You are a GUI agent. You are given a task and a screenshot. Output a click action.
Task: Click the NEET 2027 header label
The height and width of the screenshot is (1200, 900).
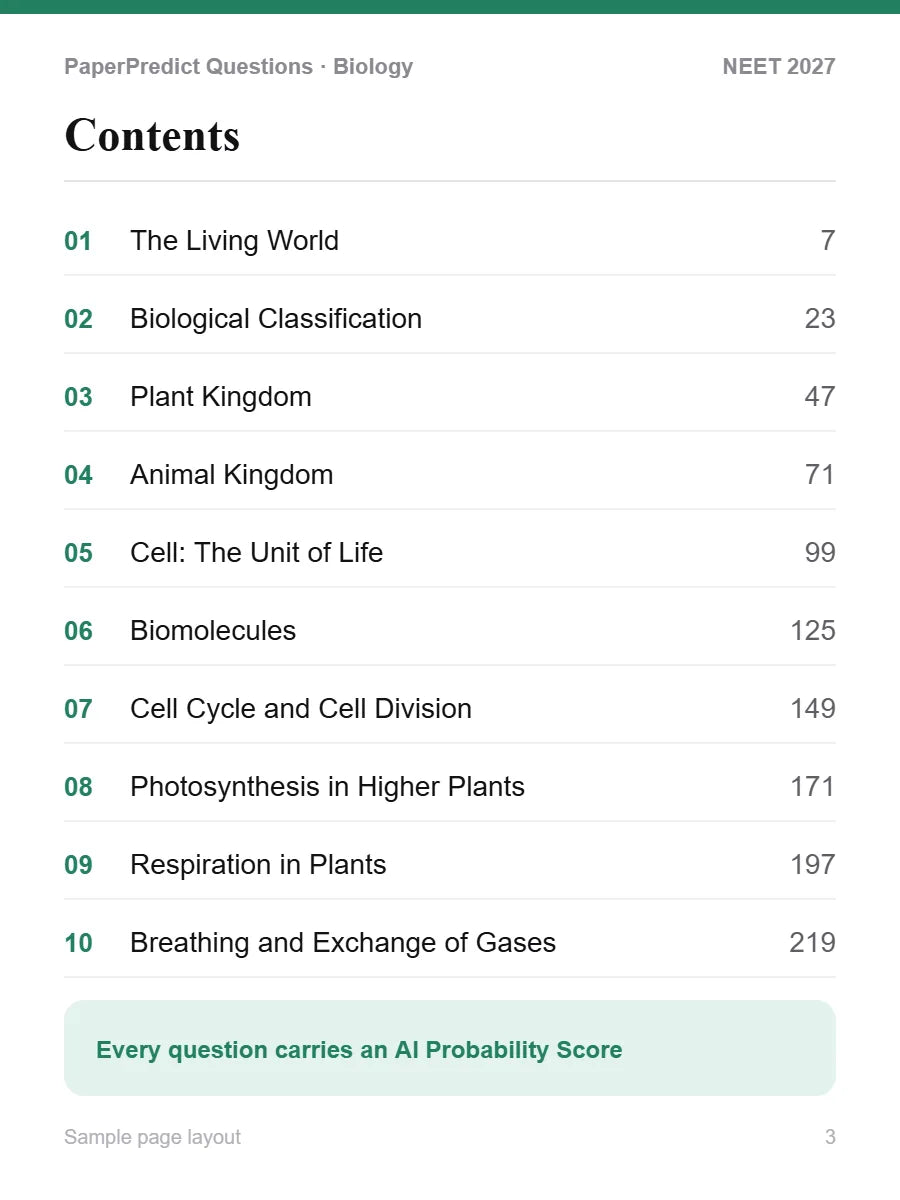click(x=779, y=67)
